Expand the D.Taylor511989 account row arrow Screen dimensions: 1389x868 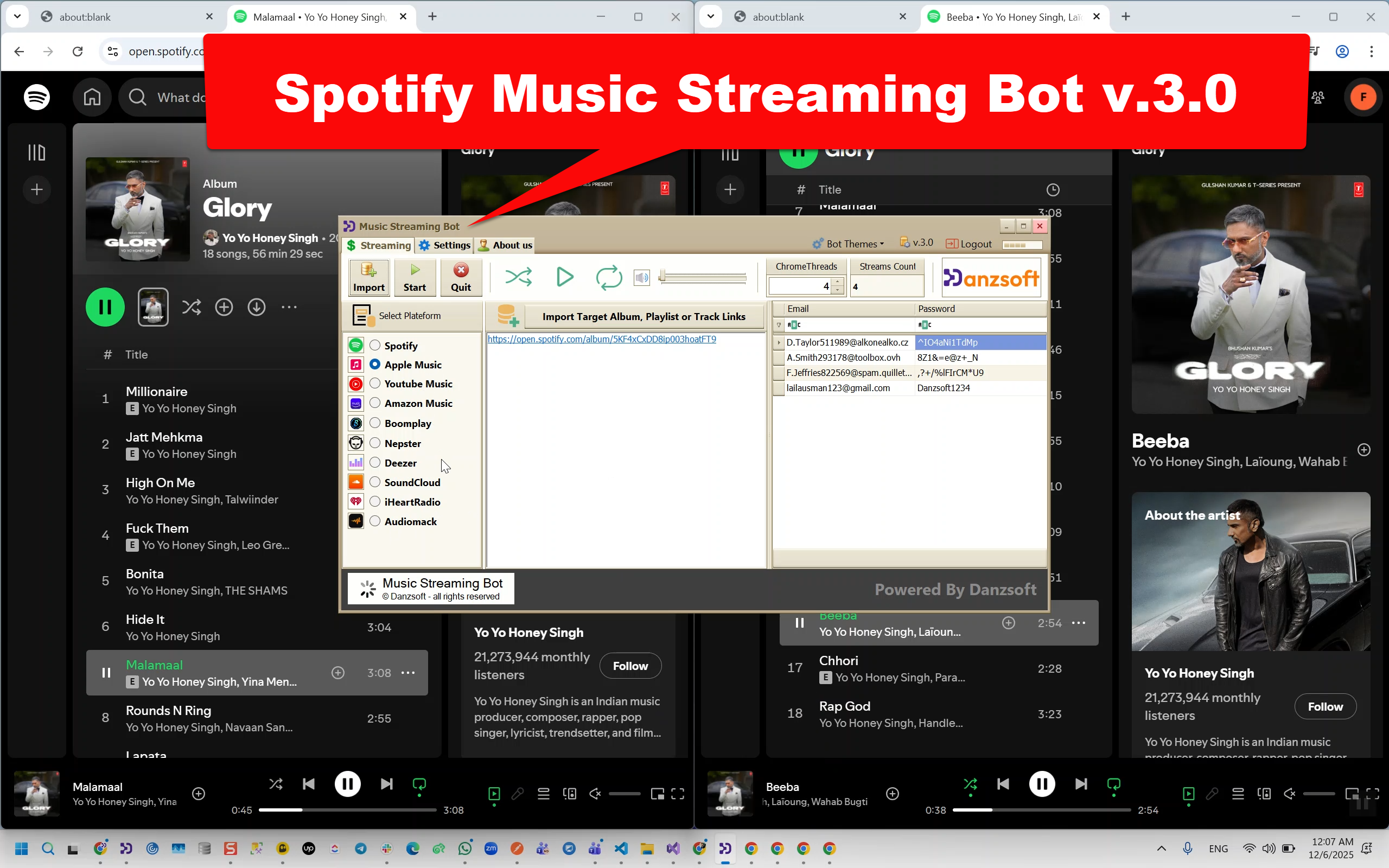pyautogui.click(x=779, y=342)
